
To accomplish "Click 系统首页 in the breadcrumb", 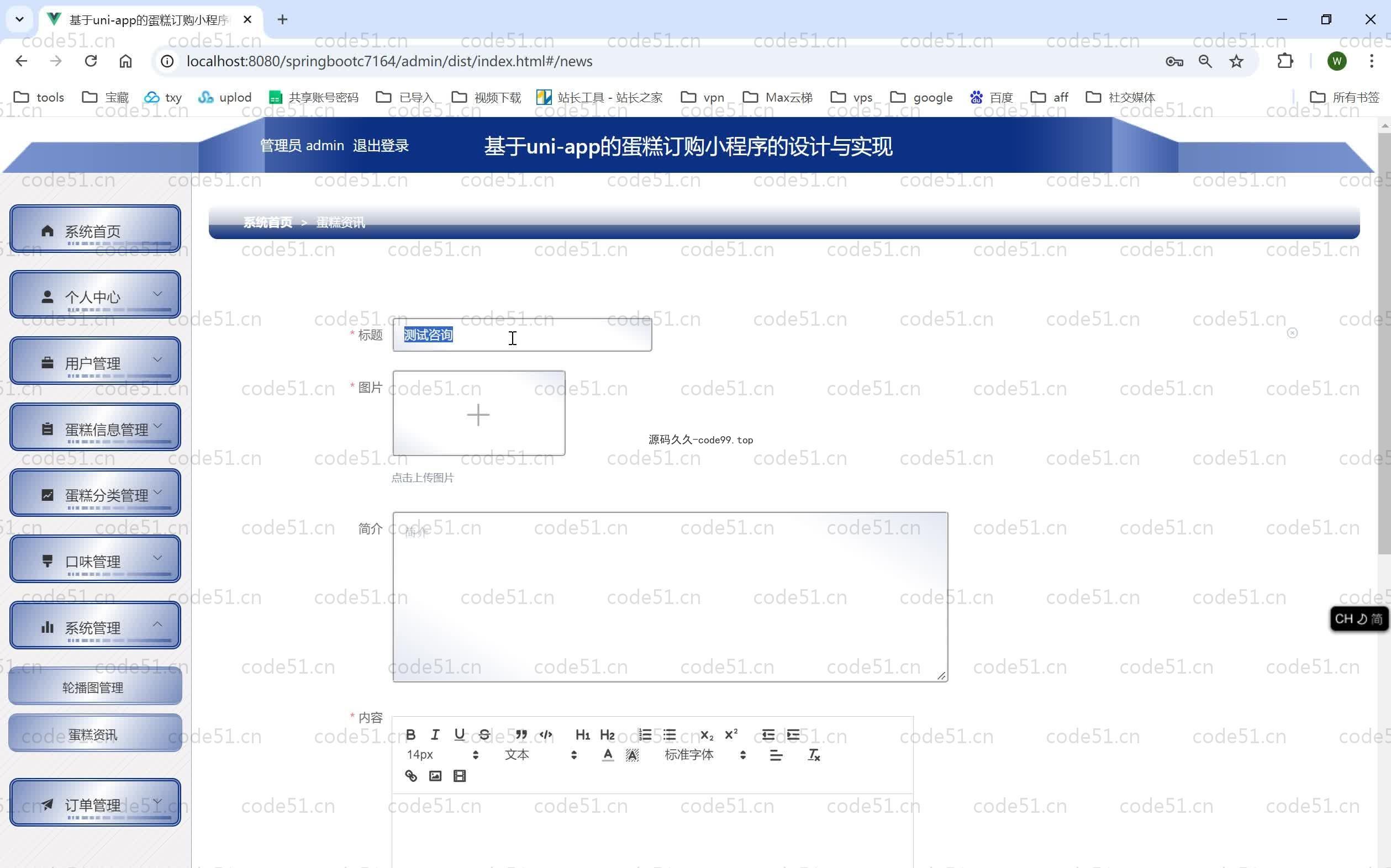I will [x=267, y=222].
